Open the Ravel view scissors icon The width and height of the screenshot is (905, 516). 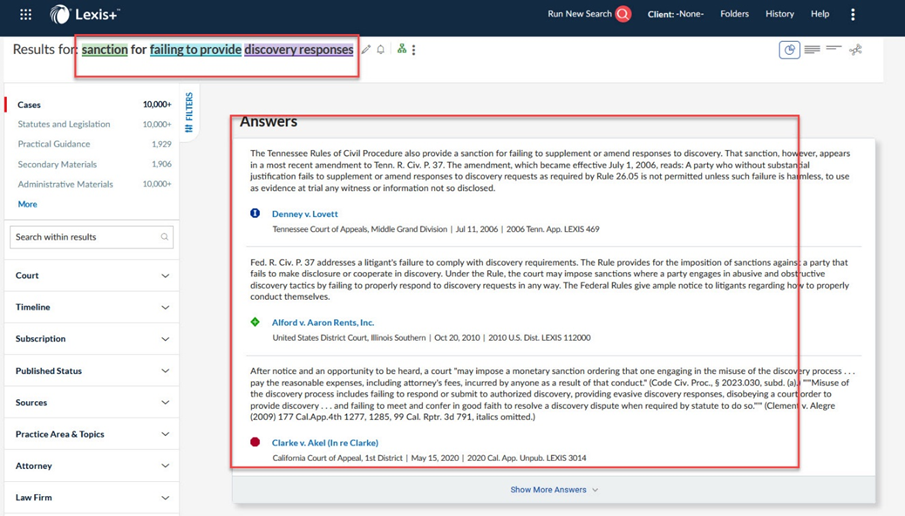pyautogui.click(x=855, y=50)
